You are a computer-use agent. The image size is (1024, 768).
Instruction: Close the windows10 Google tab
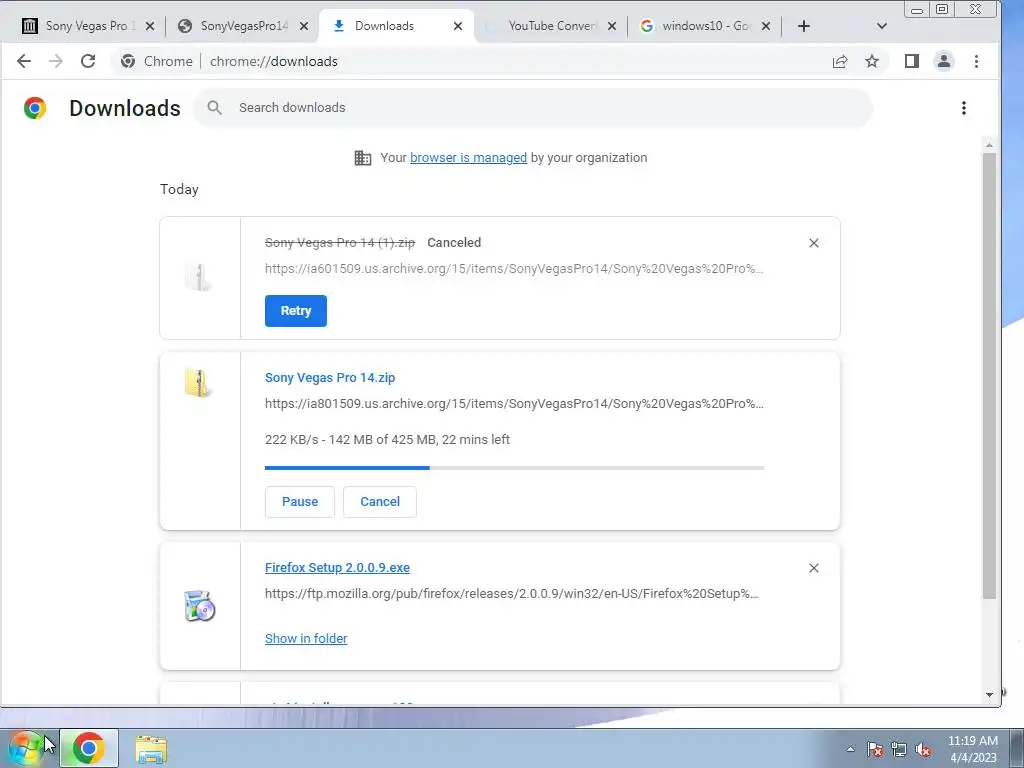766,26
